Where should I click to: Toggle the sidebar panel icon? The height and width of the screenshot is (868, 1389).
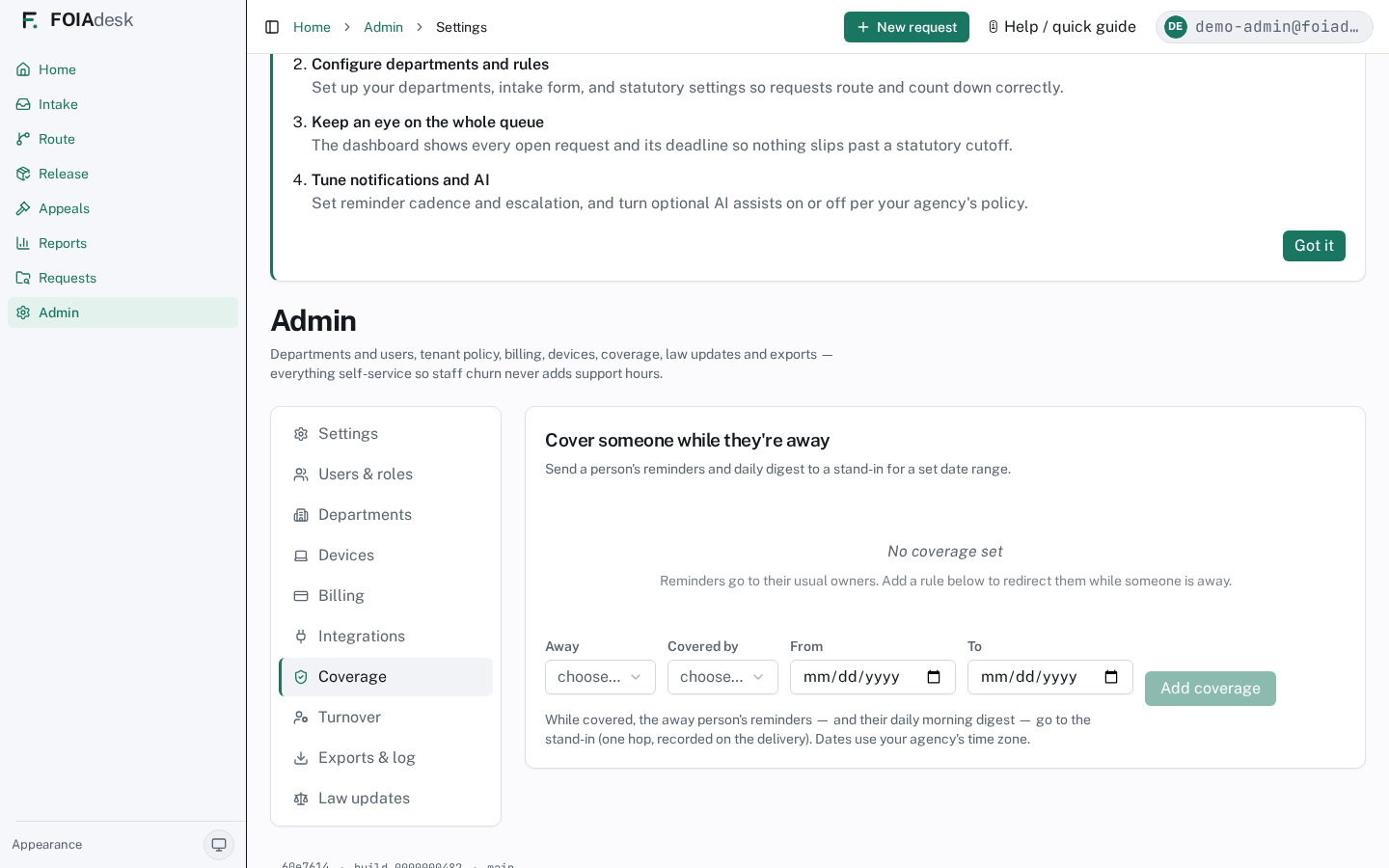click(x=272, y=27)
